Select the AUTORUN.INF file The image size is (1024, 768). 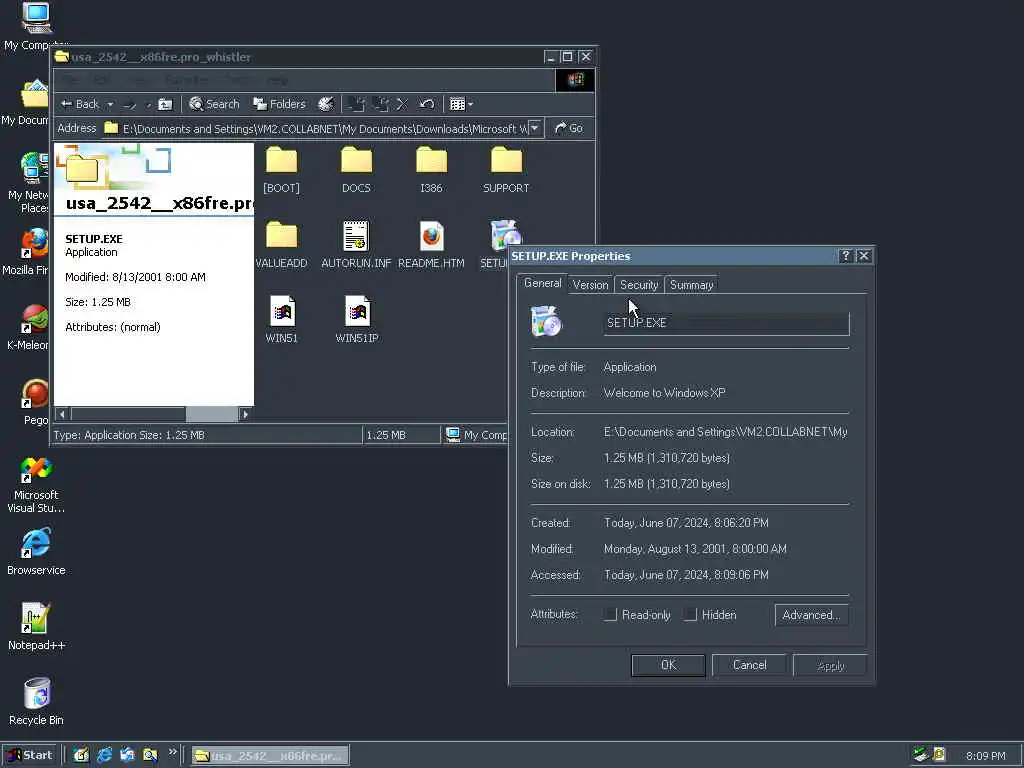click(356, 246)
